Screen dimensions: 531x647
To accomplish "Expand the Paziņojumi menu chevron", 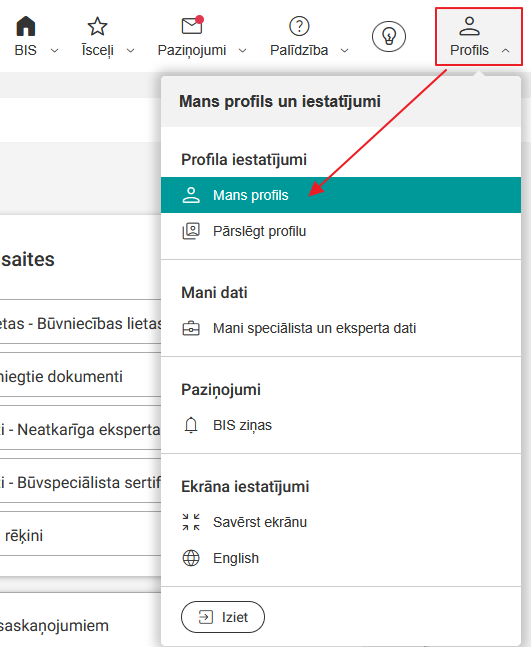I will 243,51.
